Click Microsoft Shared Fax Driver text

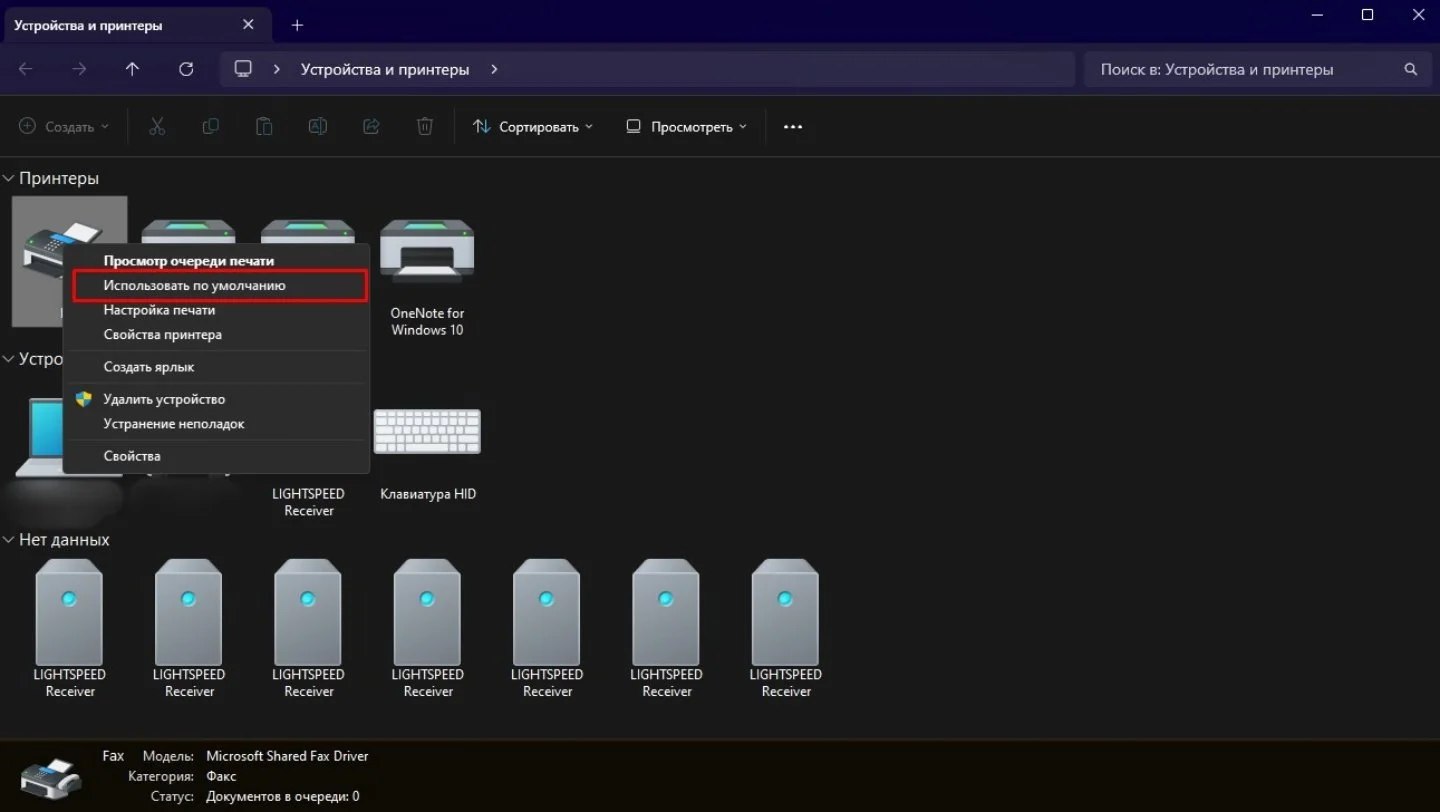point(287,756)
